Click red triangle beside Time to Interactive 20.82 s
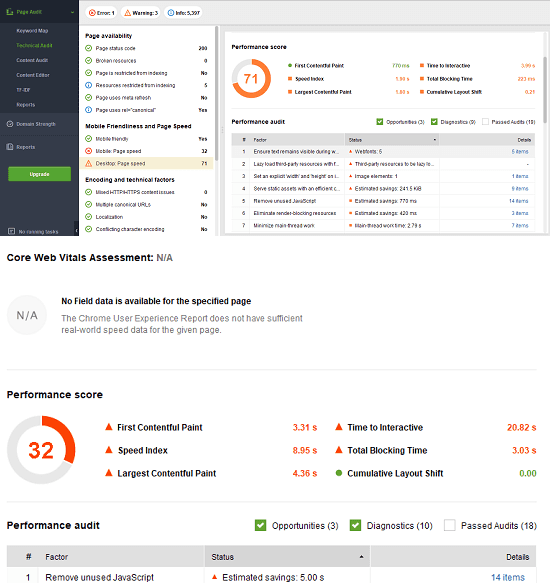Screen dimensions: 550x583 [339, 427]
